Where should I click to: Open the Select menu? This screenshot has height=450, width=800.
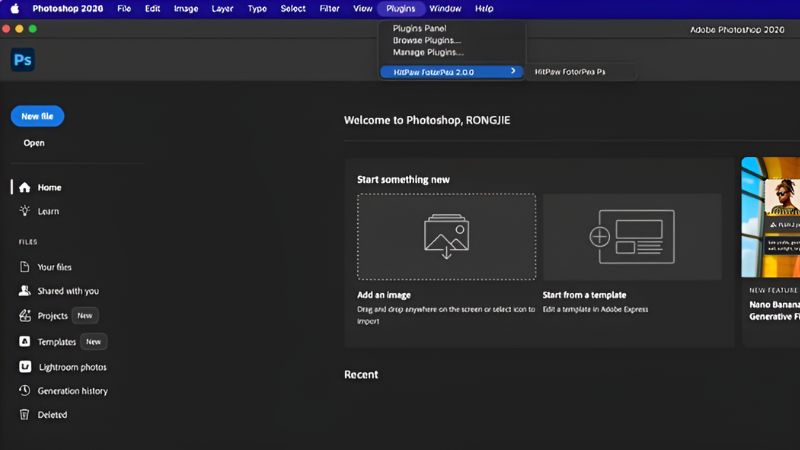tap(293, 9)
